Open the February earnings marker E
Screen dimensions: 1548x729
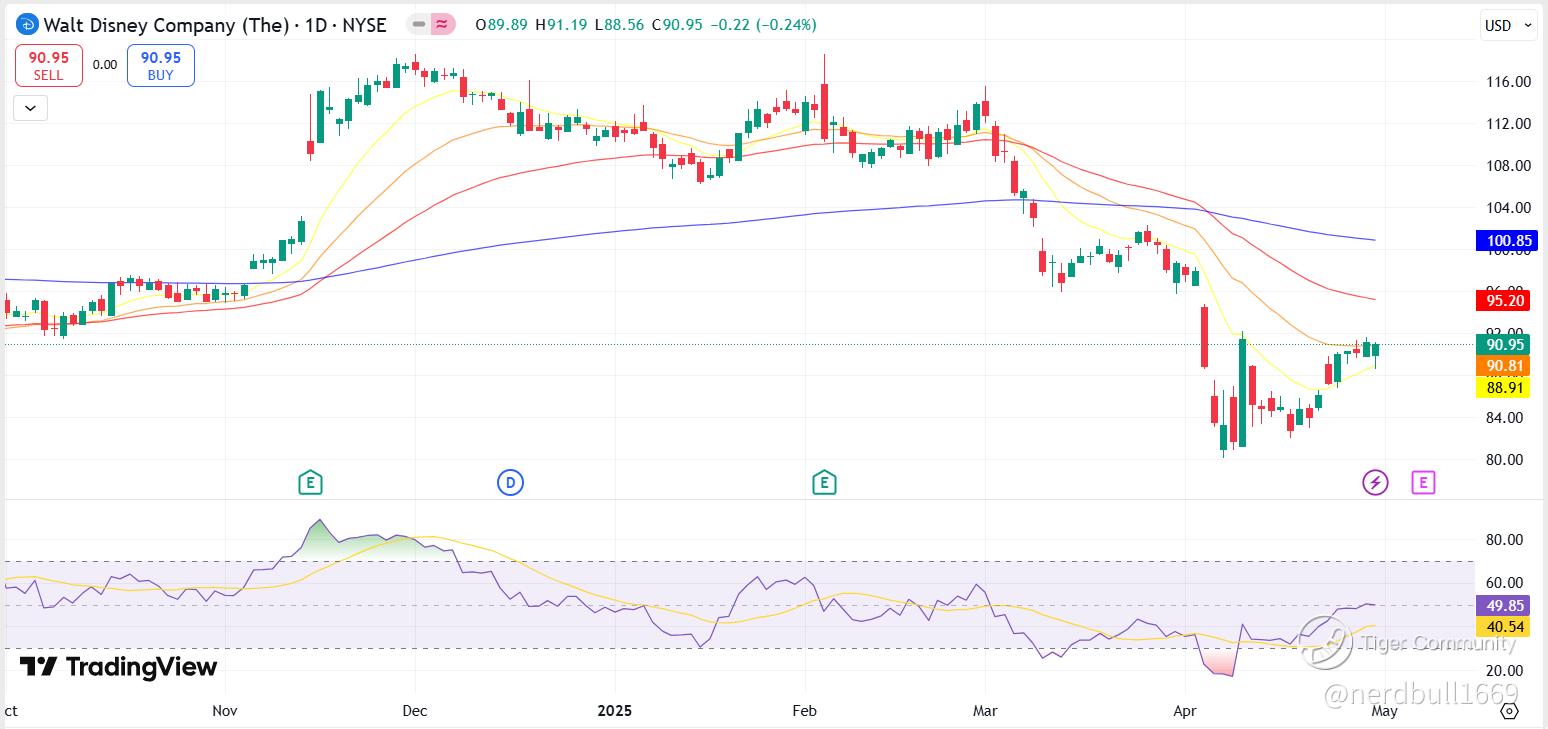pos(824,483)
